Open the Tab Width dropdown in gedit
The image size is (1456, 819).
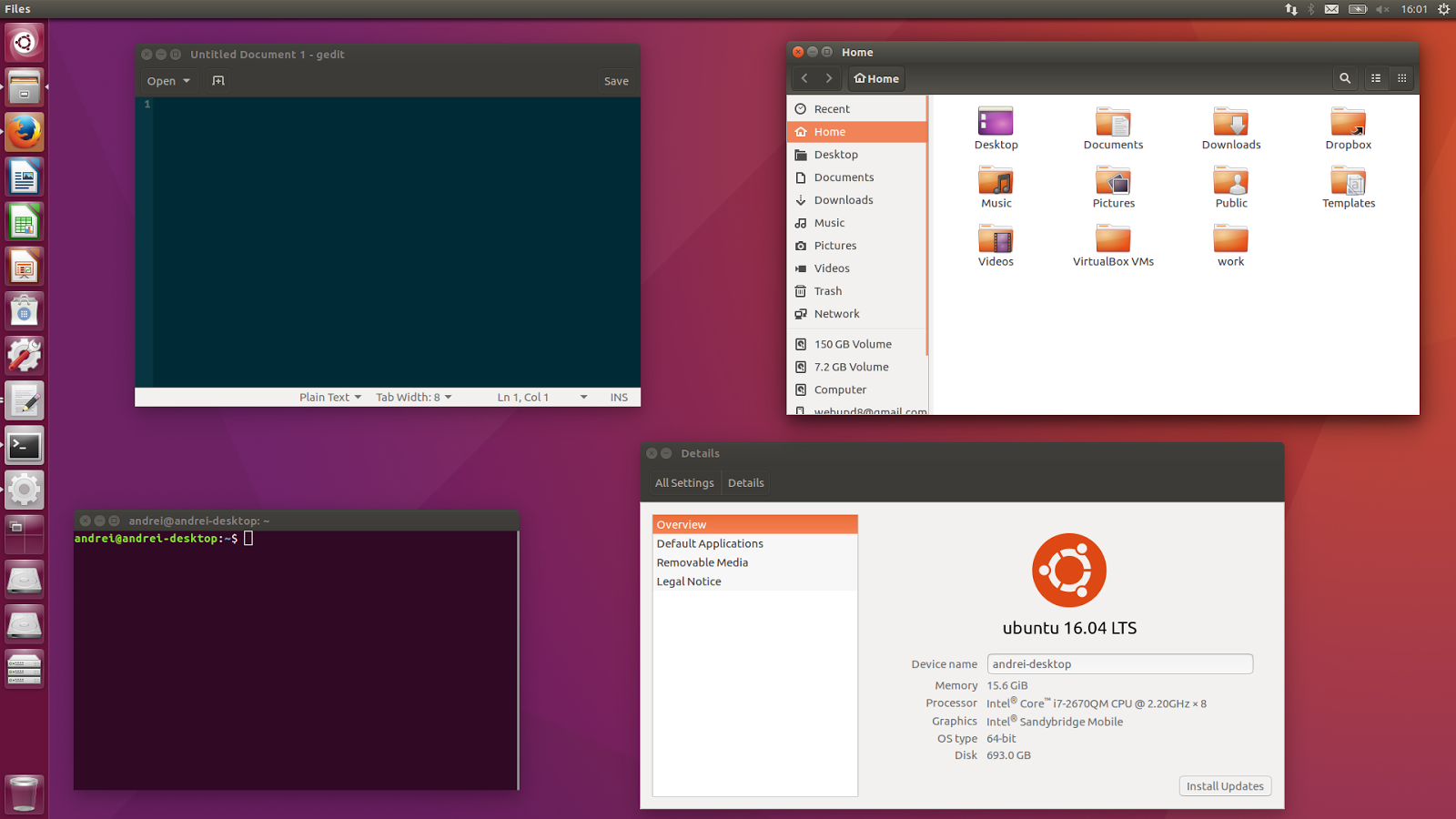(x=413, y=397)
